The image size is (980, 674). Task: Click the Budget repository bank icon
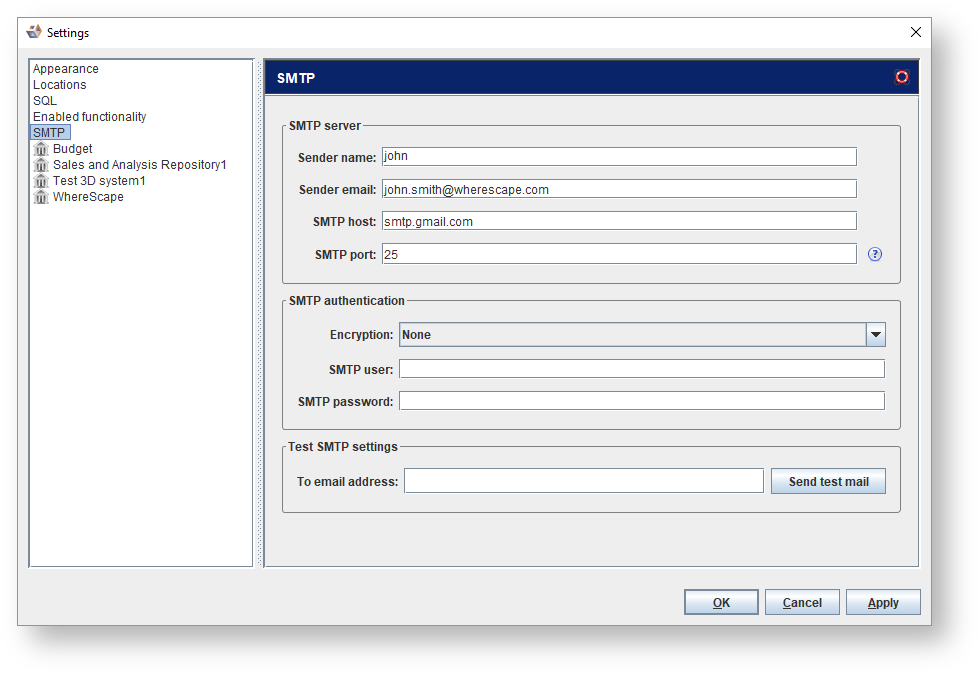41,149
